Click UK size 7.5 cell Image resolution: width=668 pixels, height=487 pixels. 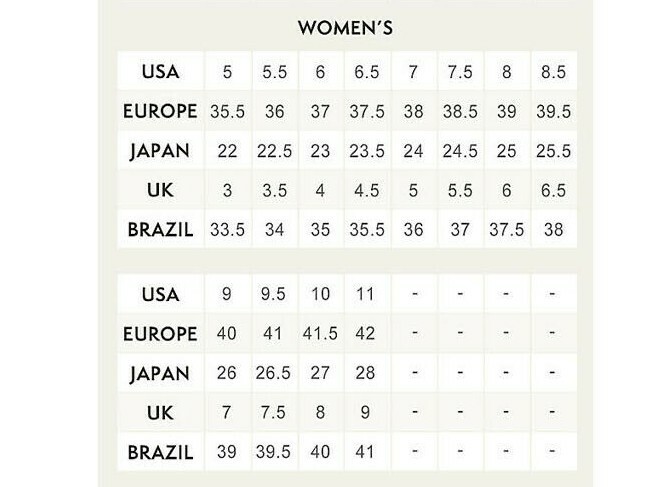click(272, 412)
